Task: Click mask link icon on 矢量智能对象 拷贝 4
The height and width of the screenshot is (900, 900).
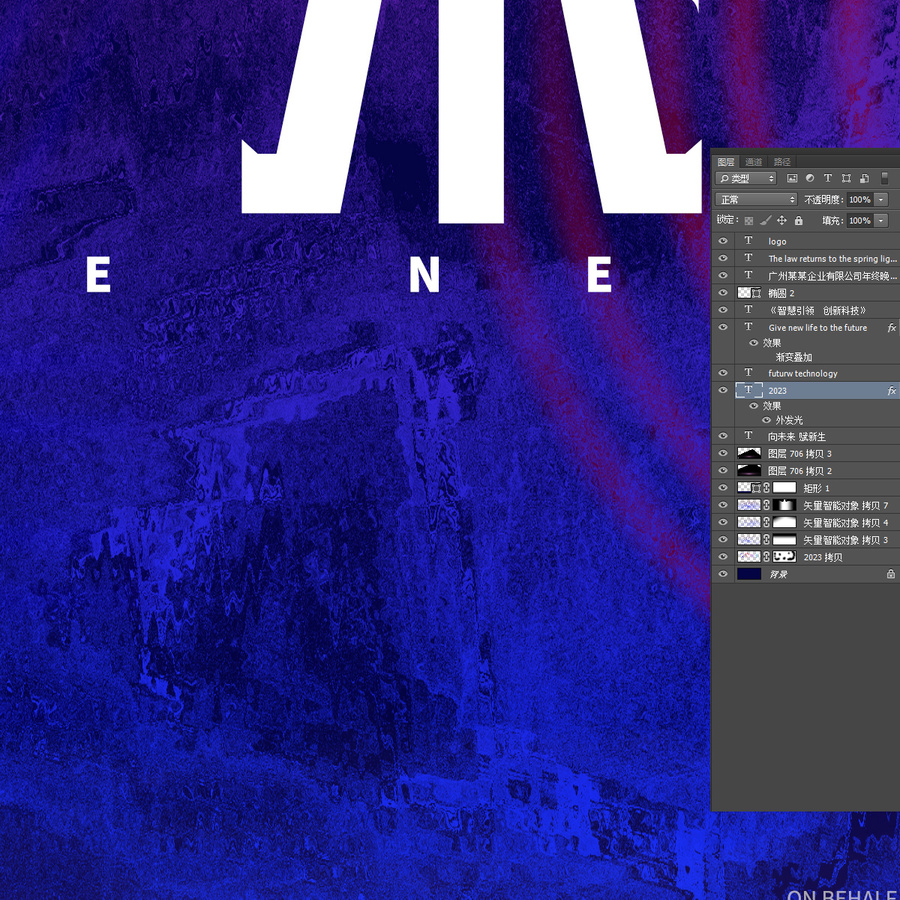Action: [766, 522]
